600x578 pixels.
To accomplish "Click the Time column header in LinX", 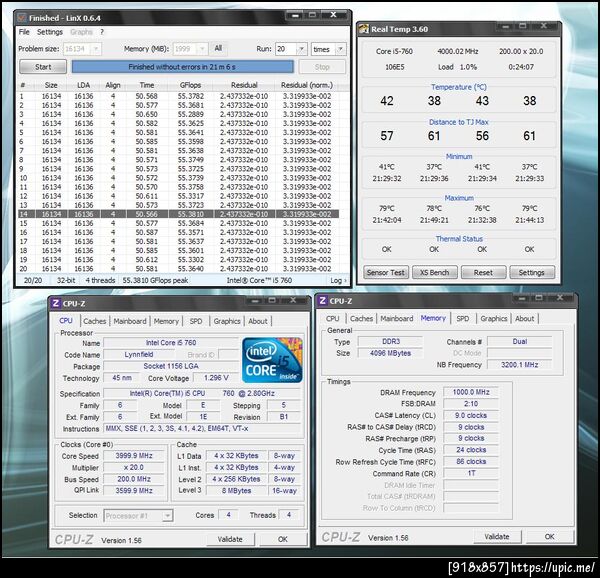I will [147, 85].
